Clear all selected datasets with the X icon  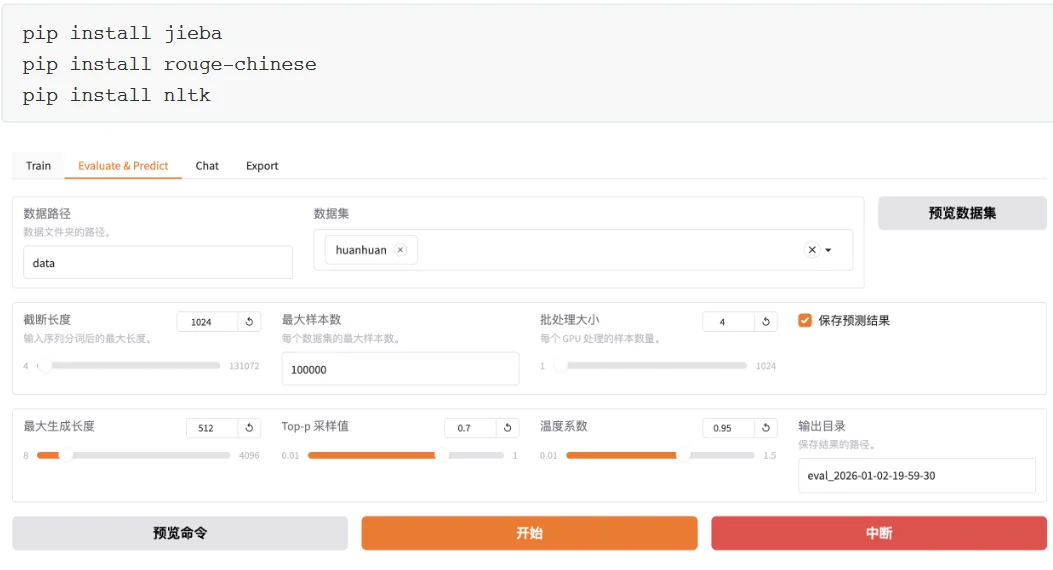click(812, 250)
